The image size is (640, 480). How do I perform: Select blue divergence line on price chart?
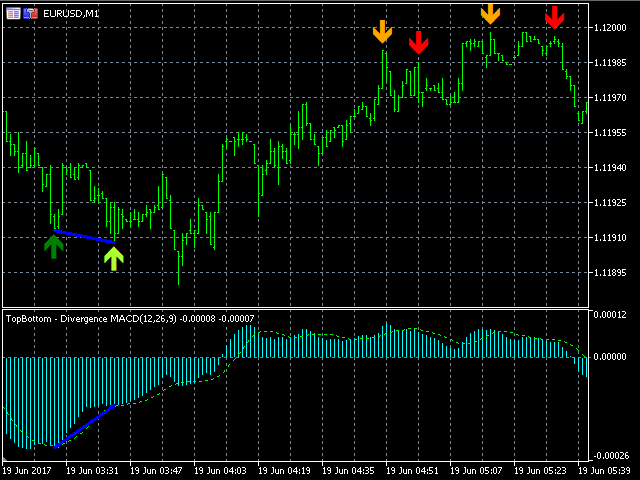[x=84, y=236]
